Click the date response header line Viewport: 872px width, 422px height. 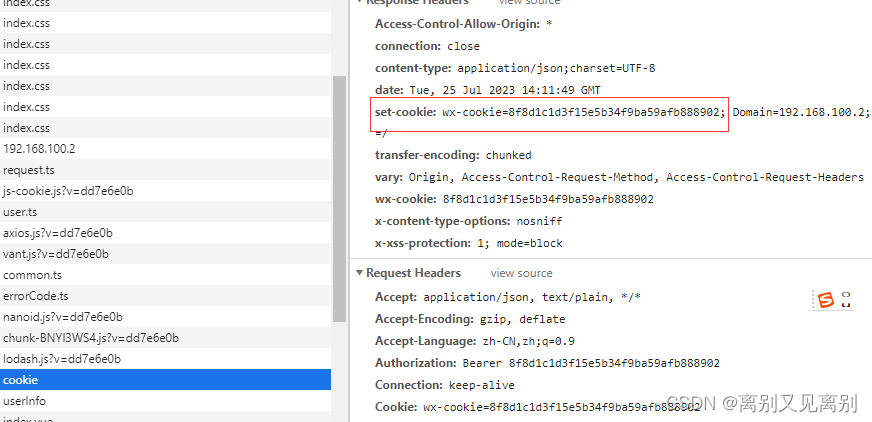coord(488,90)
